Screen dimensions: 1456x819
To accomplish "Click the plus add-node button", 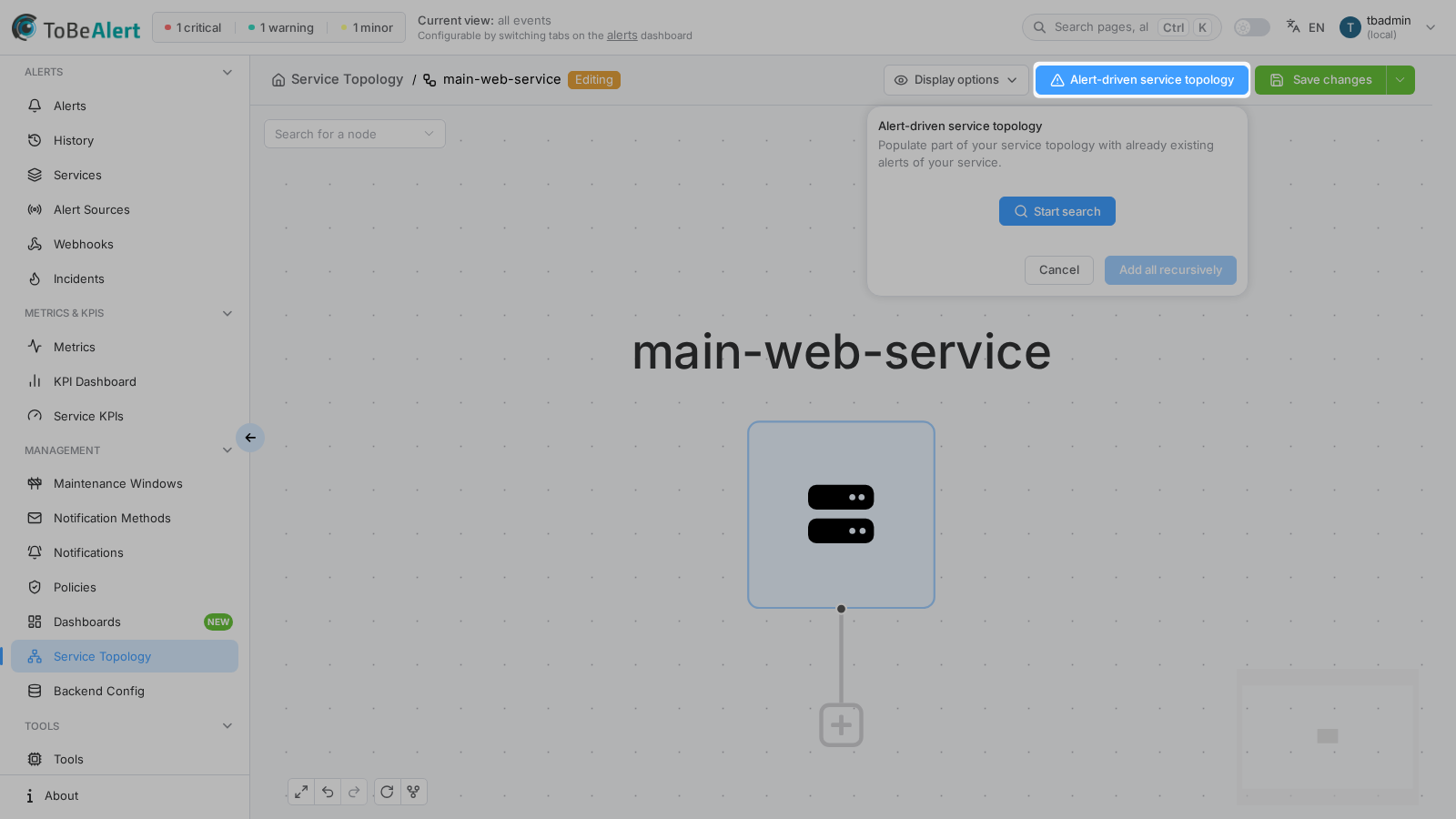I will [841, 725].
